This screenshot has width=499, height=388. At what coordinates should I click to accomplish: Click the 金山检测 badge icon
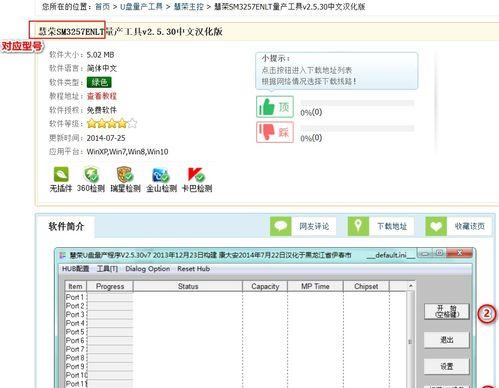click(161, 175)
